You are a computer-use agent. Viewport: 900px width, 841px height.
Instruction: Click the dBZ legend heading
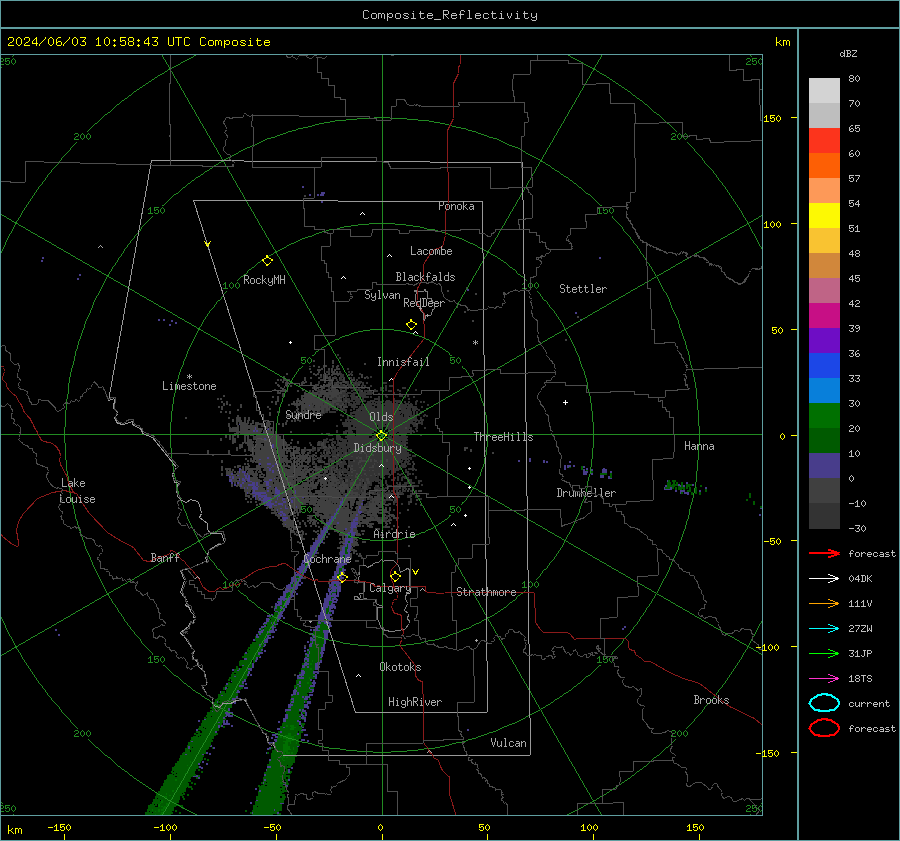click(x=848, y=53)
